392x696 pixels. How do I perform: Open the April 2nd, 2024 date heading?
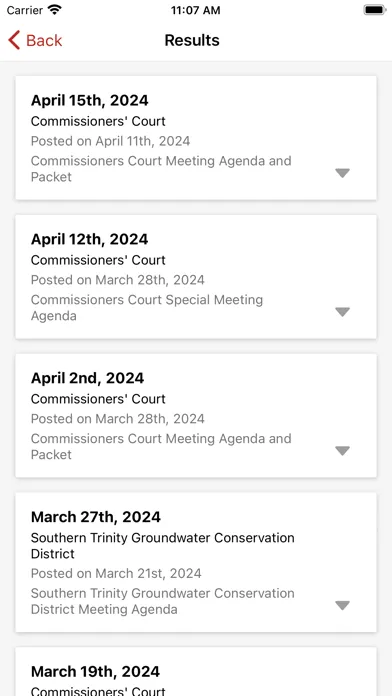[87, 379]
